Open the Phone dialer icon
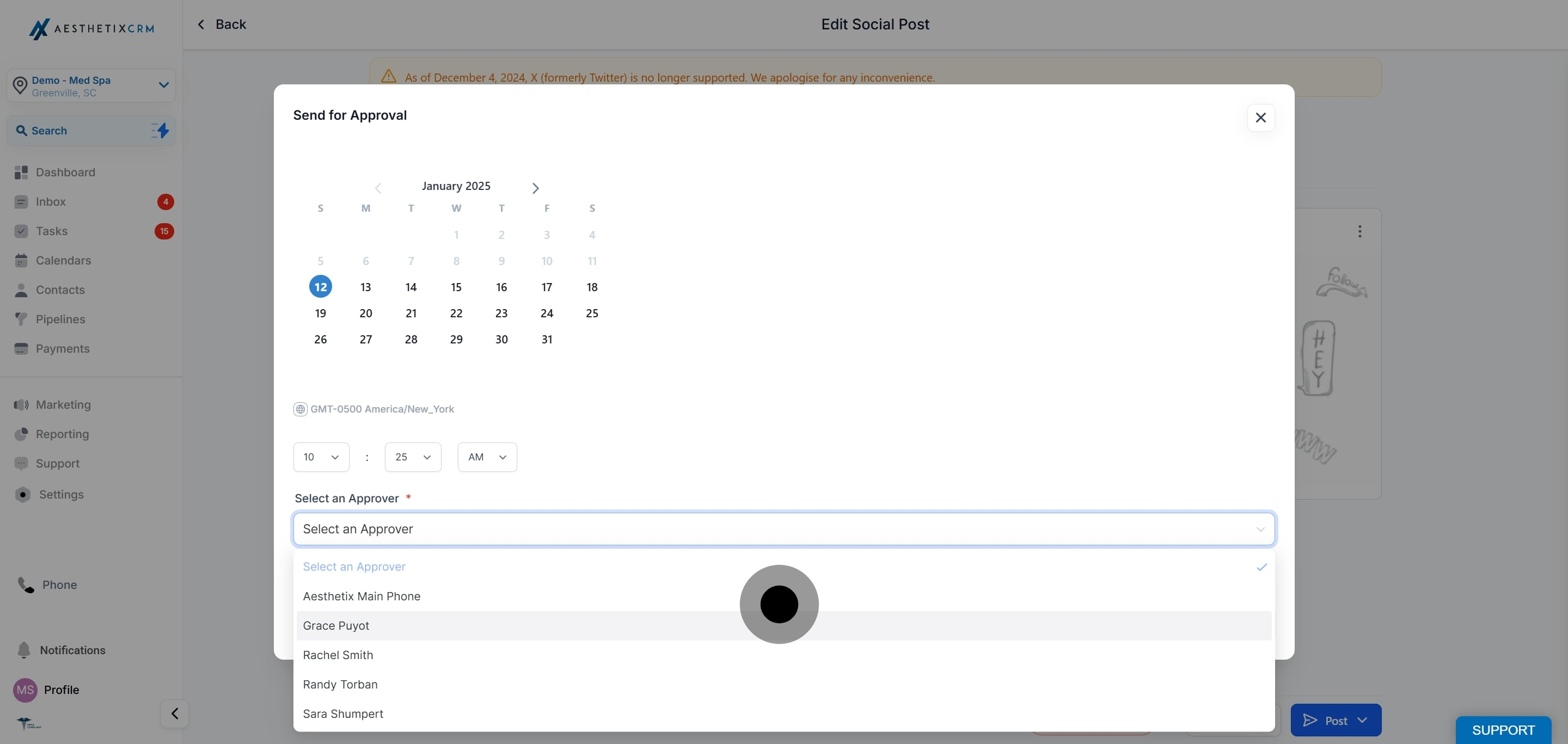The height and width of the screenshot is (744, 1568). coord(26,585)
